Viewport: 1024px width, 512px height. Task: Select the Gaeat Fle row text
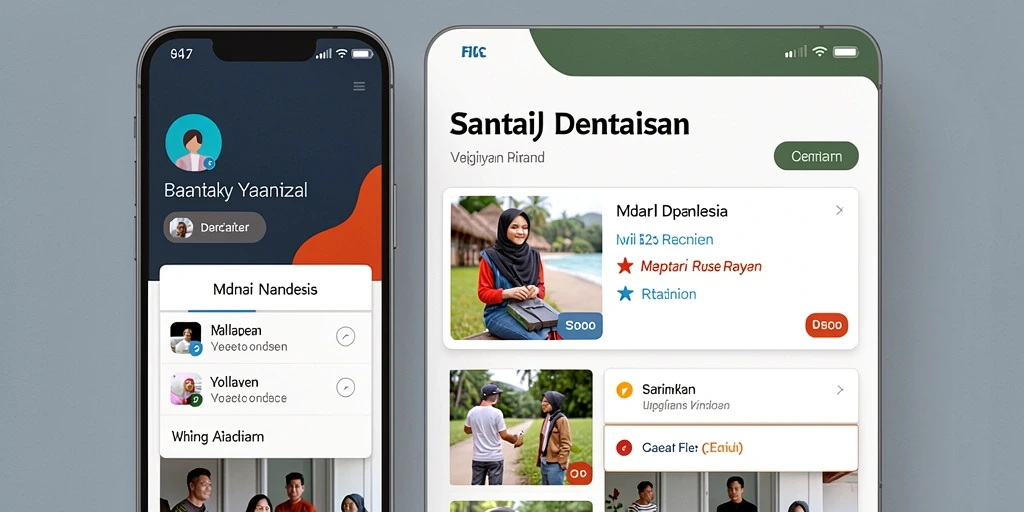click(692, 448)
